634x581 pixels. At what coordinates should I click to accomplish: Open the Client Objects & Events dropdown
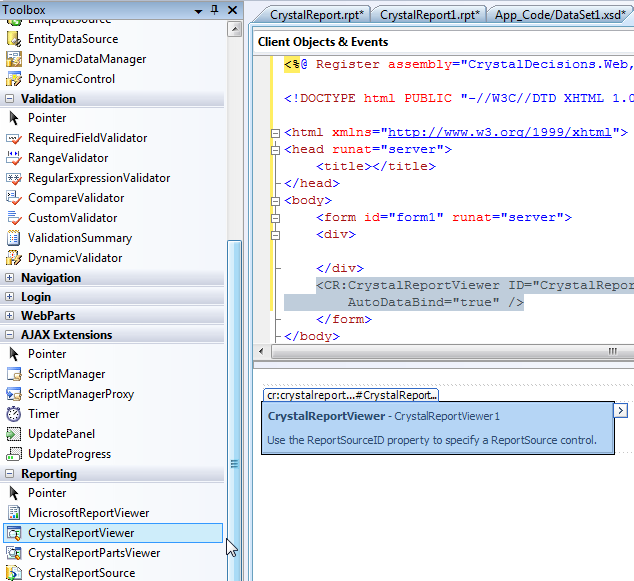(x=443, y=42)
